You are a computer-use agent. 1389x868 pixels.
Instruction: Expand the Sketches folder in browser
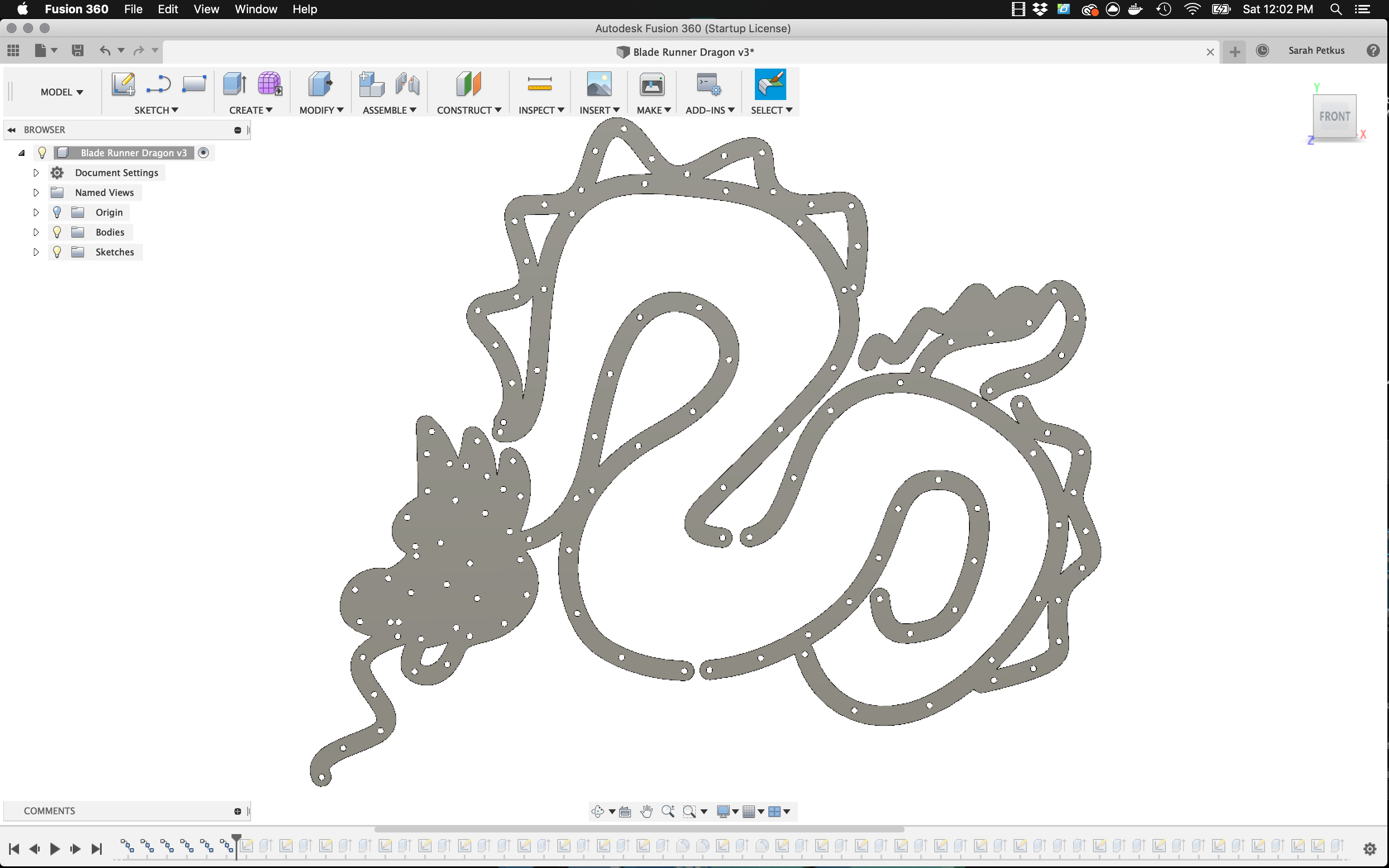(36, 252)
